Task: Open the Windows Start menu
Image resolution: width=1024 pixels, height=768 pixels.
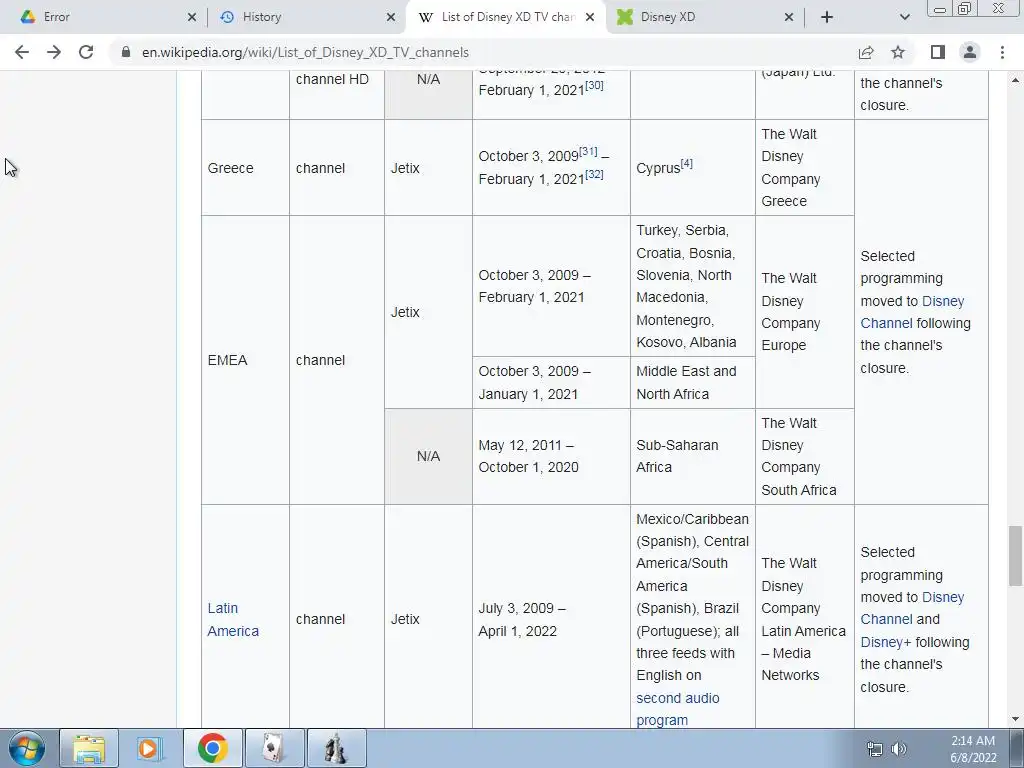Action: (27, 748)
